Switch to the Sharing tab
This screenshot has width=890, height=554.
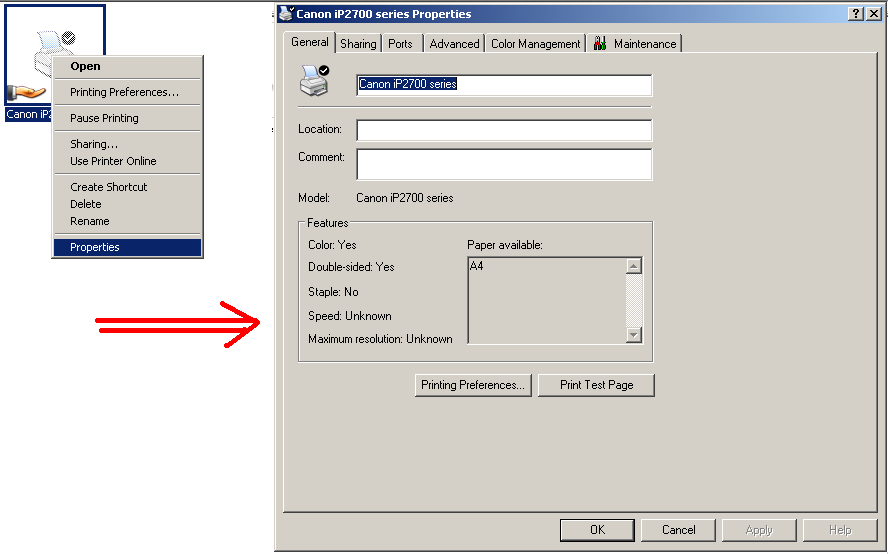358,44
